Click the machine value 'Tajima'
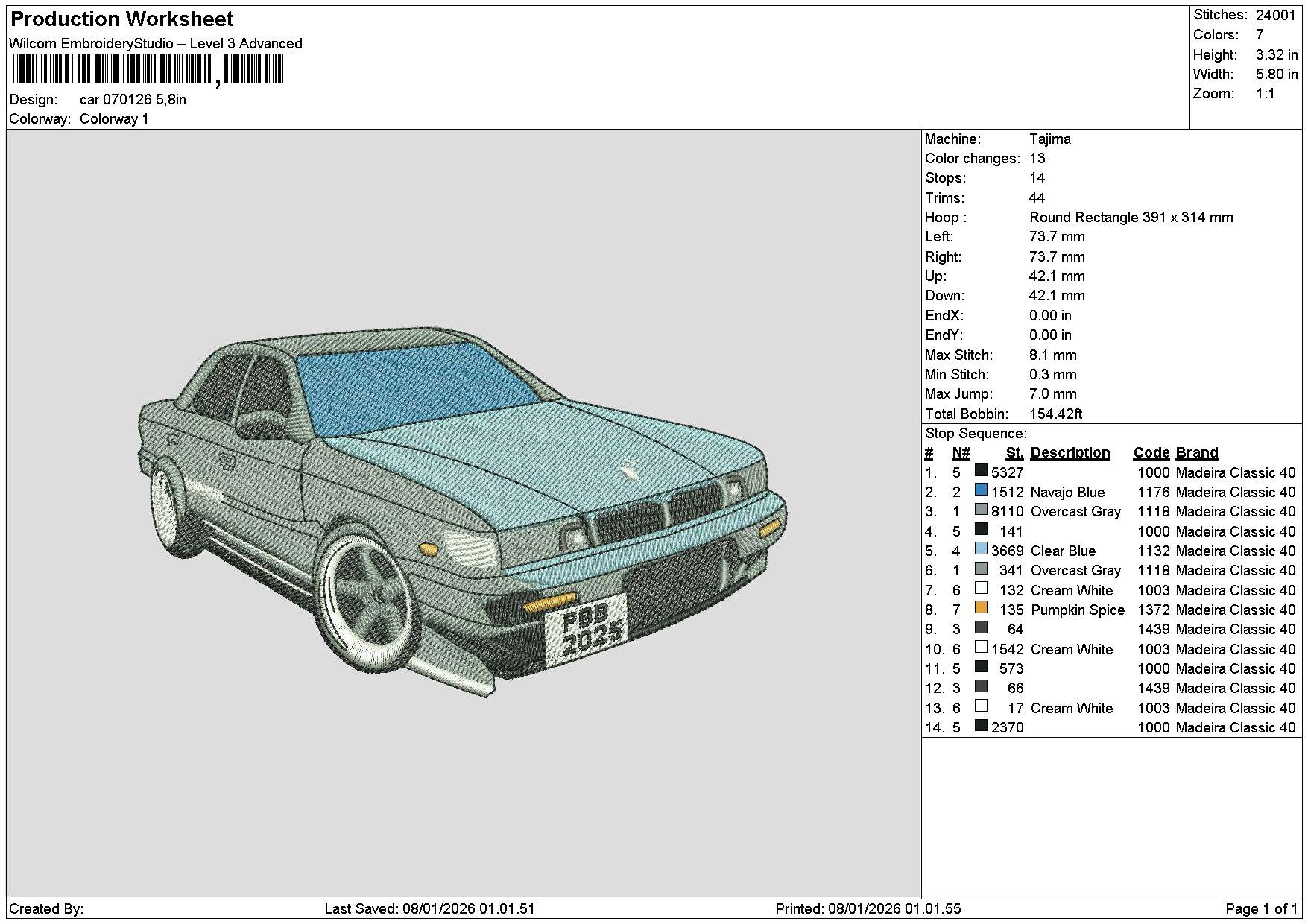The height and width of the screenshot is (924, 1308). point(1050,139)
